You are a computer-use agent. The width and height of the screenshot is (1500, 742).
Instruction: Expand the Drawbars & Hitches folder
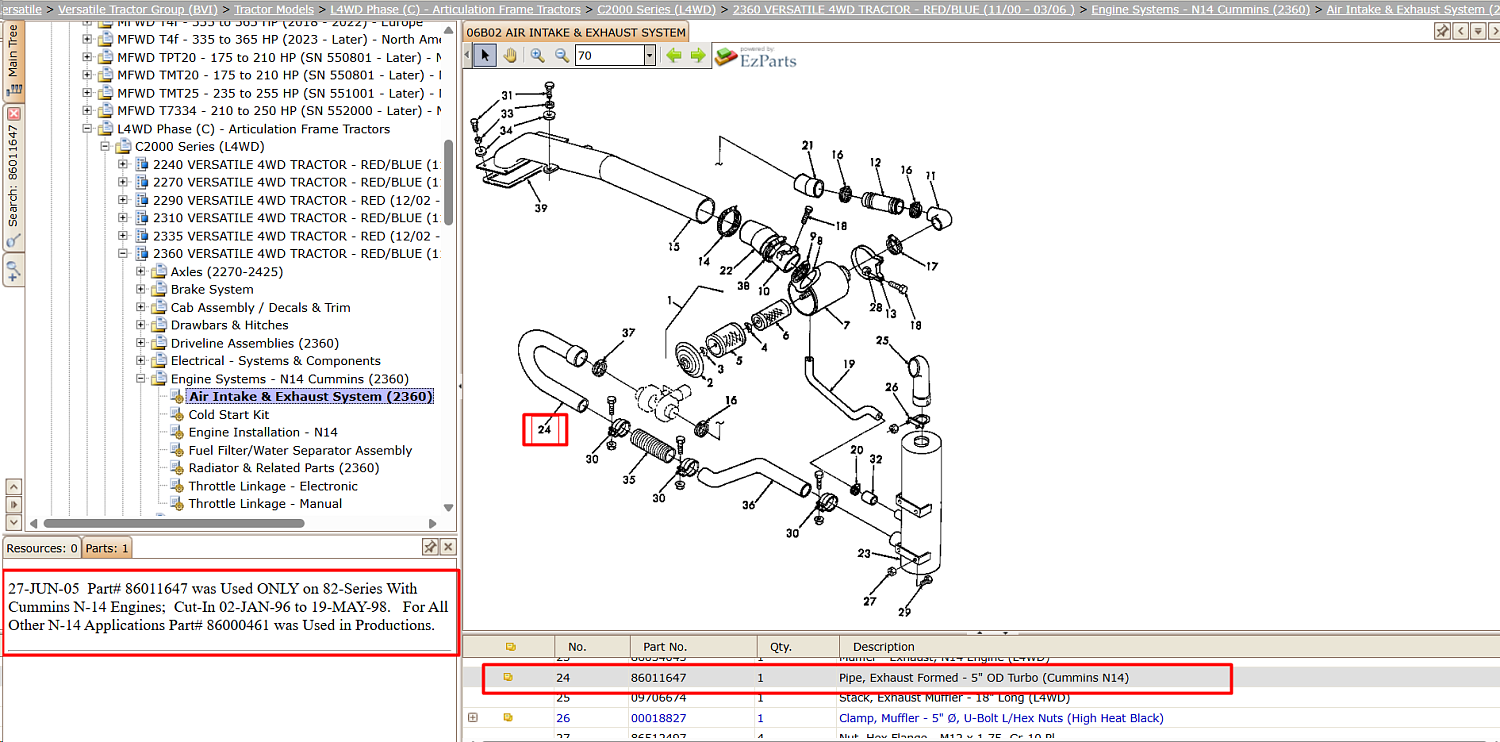(x=141, y=325)
